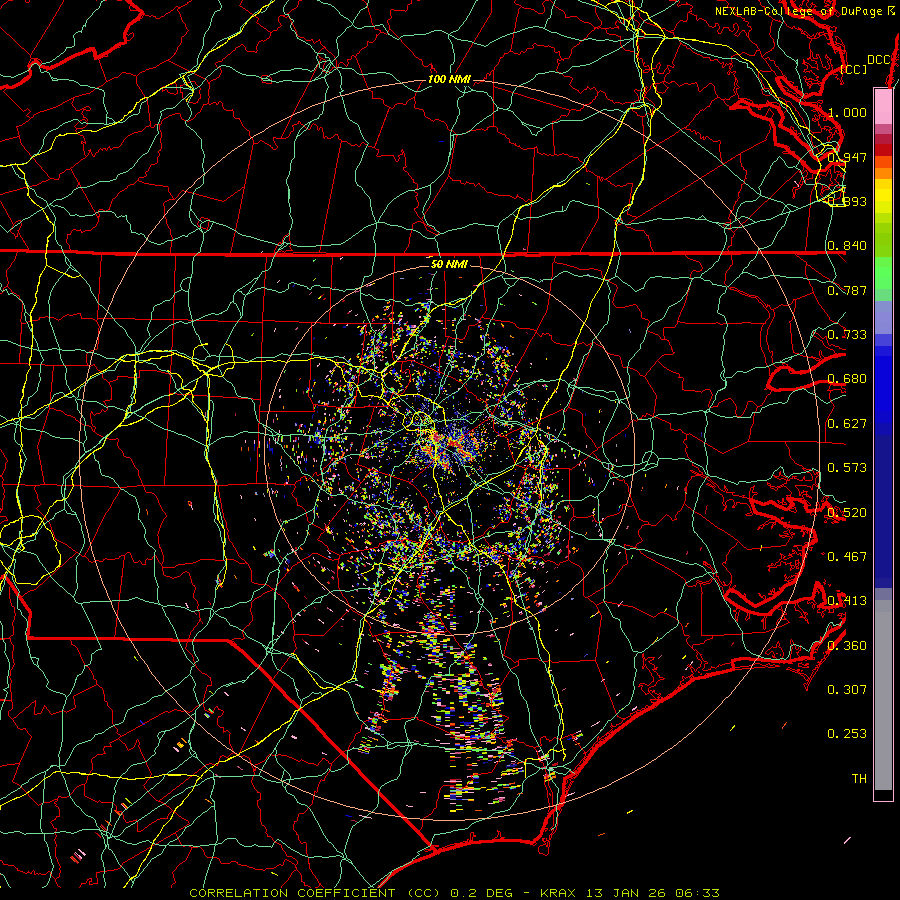Click the 0.627 scale value
This screenshot has width=900, height=900.
pyautogui.click(x=847, y=423)
